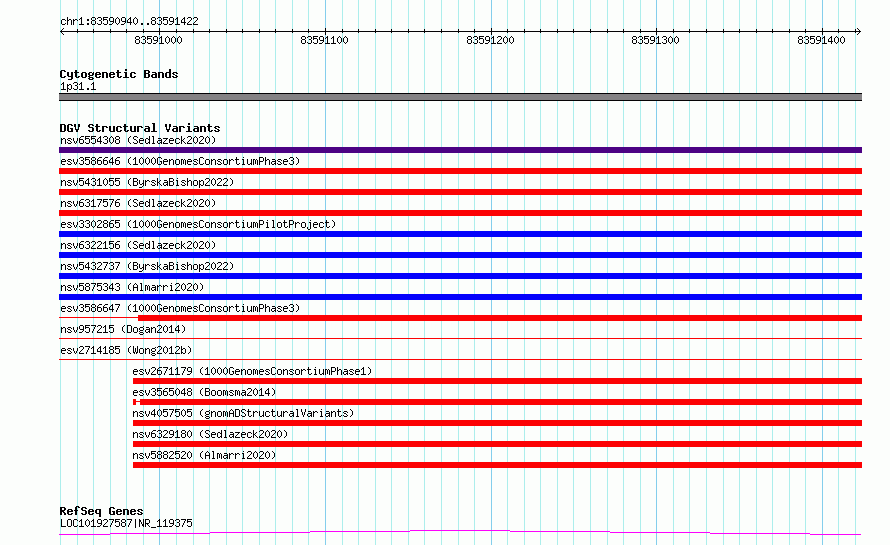Click the blue nsv6322156 variant bar
The width and height of the screenshot is (890, 545).
[x=460, y=255]
